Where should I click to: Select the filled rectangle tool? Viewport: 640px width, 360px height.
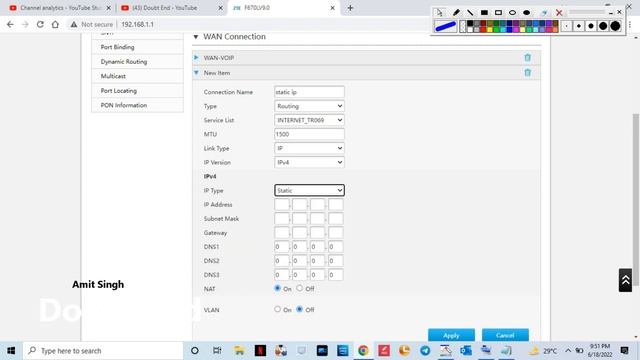(484, 13)
